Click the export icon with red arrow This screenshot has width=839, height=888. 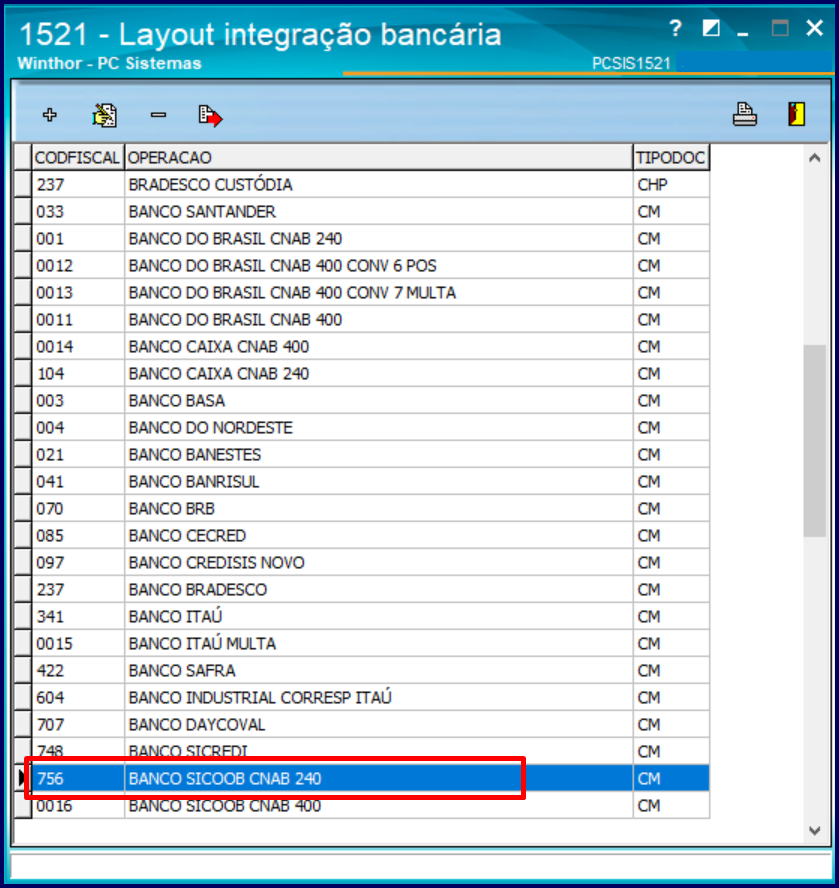pyautogui.click(x=210, y=116)
